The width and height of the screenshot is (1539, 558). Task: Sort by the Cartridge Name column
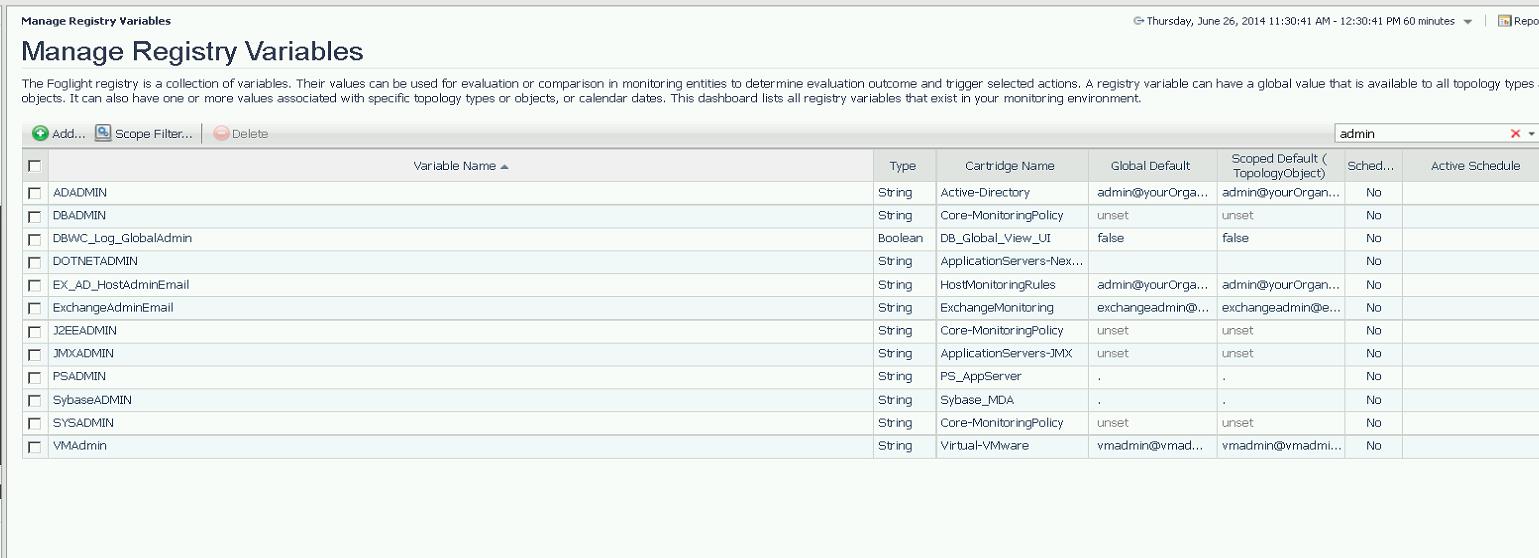tap(1009, 166)
